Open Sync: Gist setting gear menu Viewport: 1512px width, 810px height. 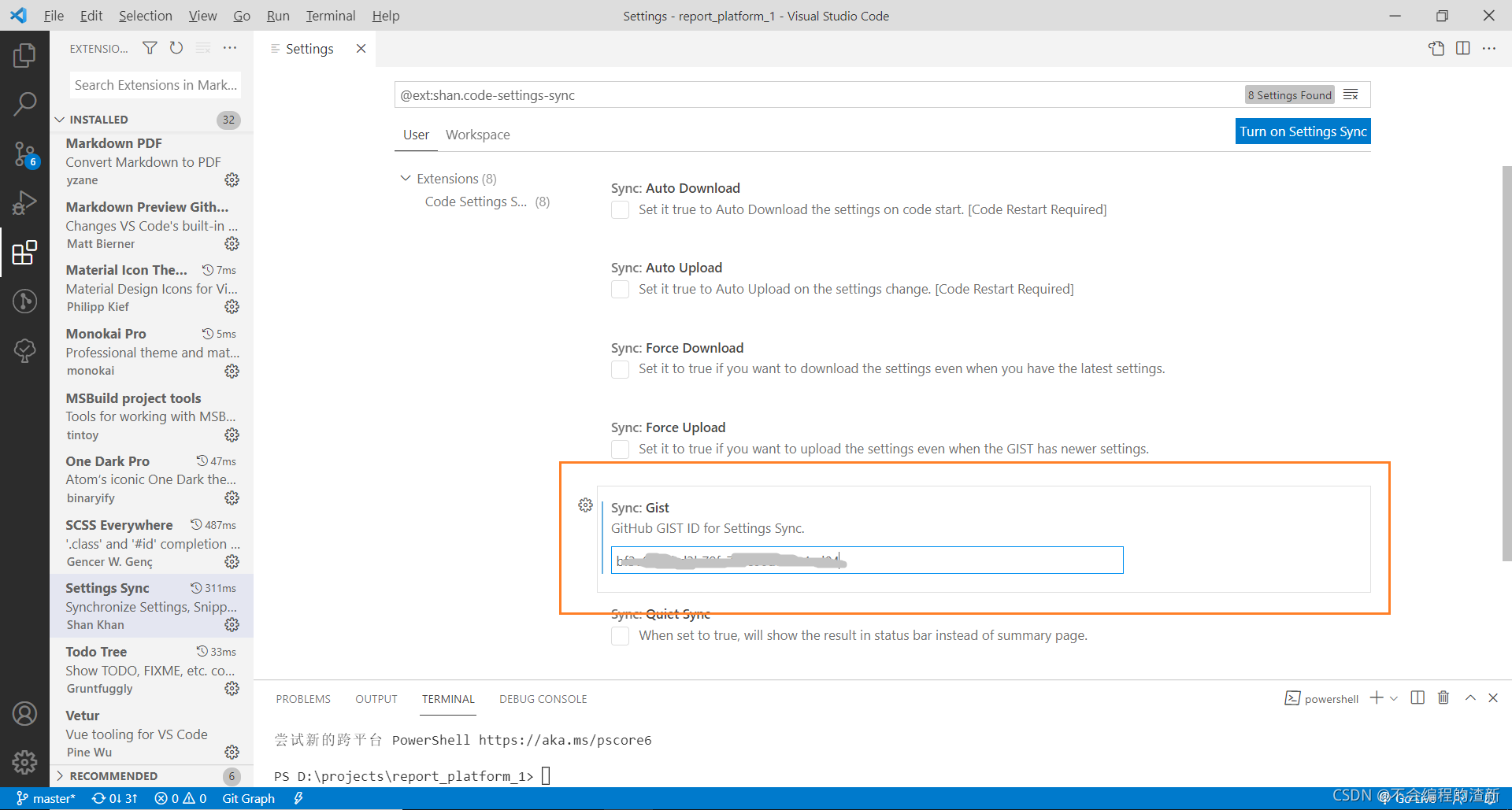click(x=585, y=505)
